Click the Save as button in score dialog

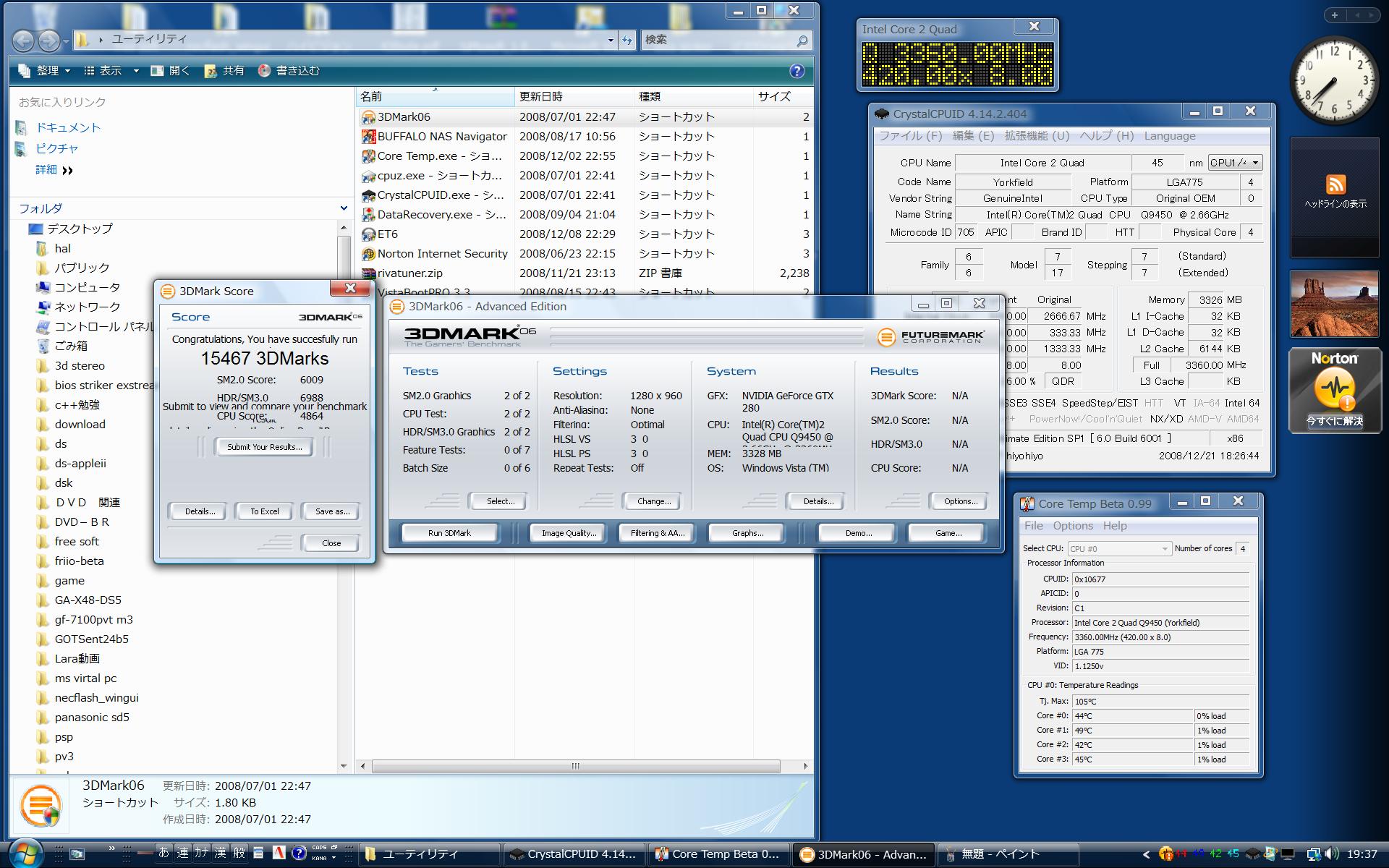tap(332, 511)
